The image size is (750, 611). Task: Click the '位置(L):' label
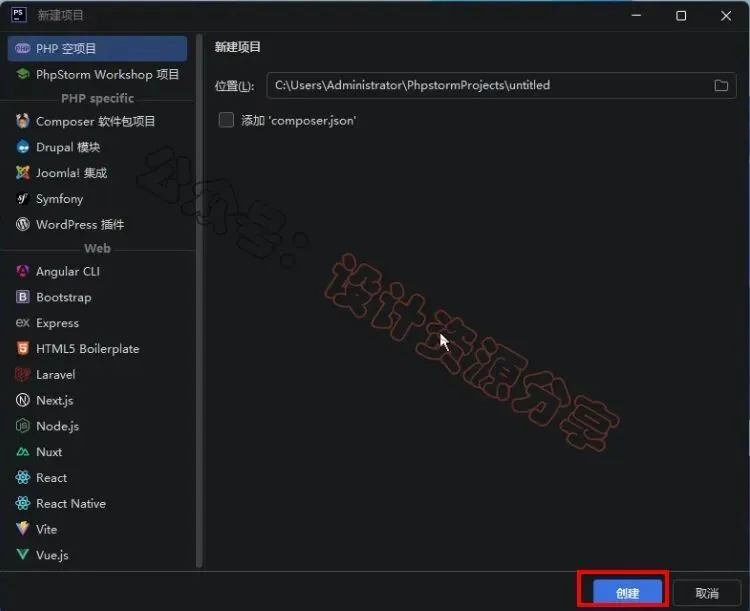tap(234, 86)
